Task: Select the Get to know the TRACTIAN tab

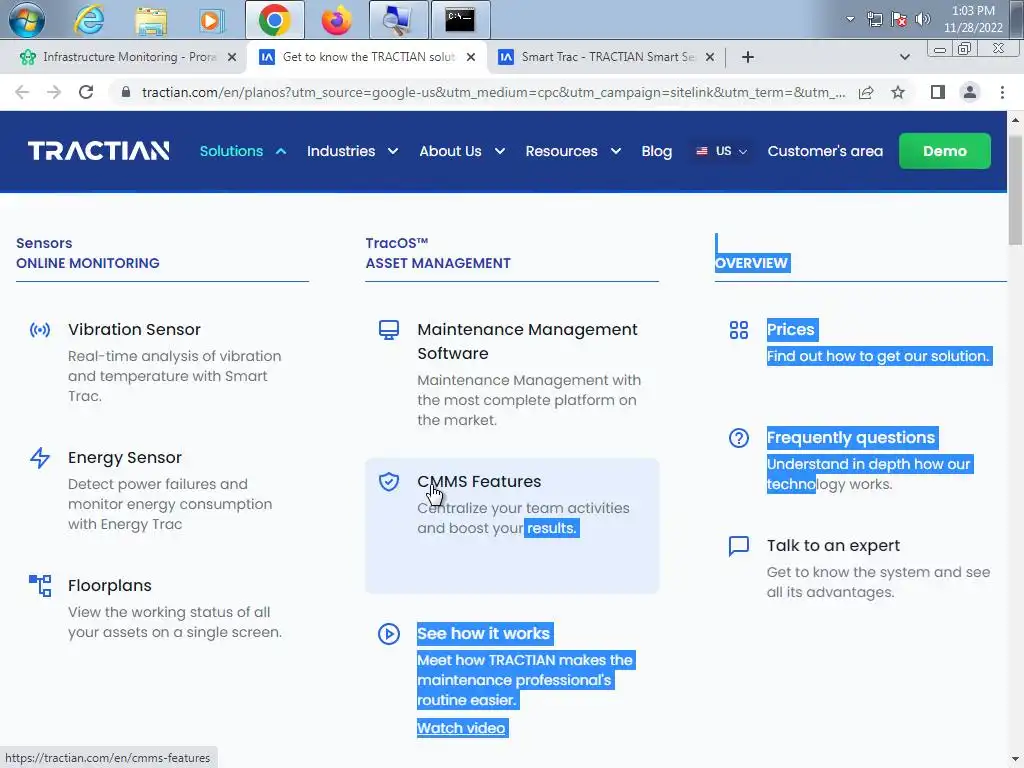Action: tap(368, 57)
